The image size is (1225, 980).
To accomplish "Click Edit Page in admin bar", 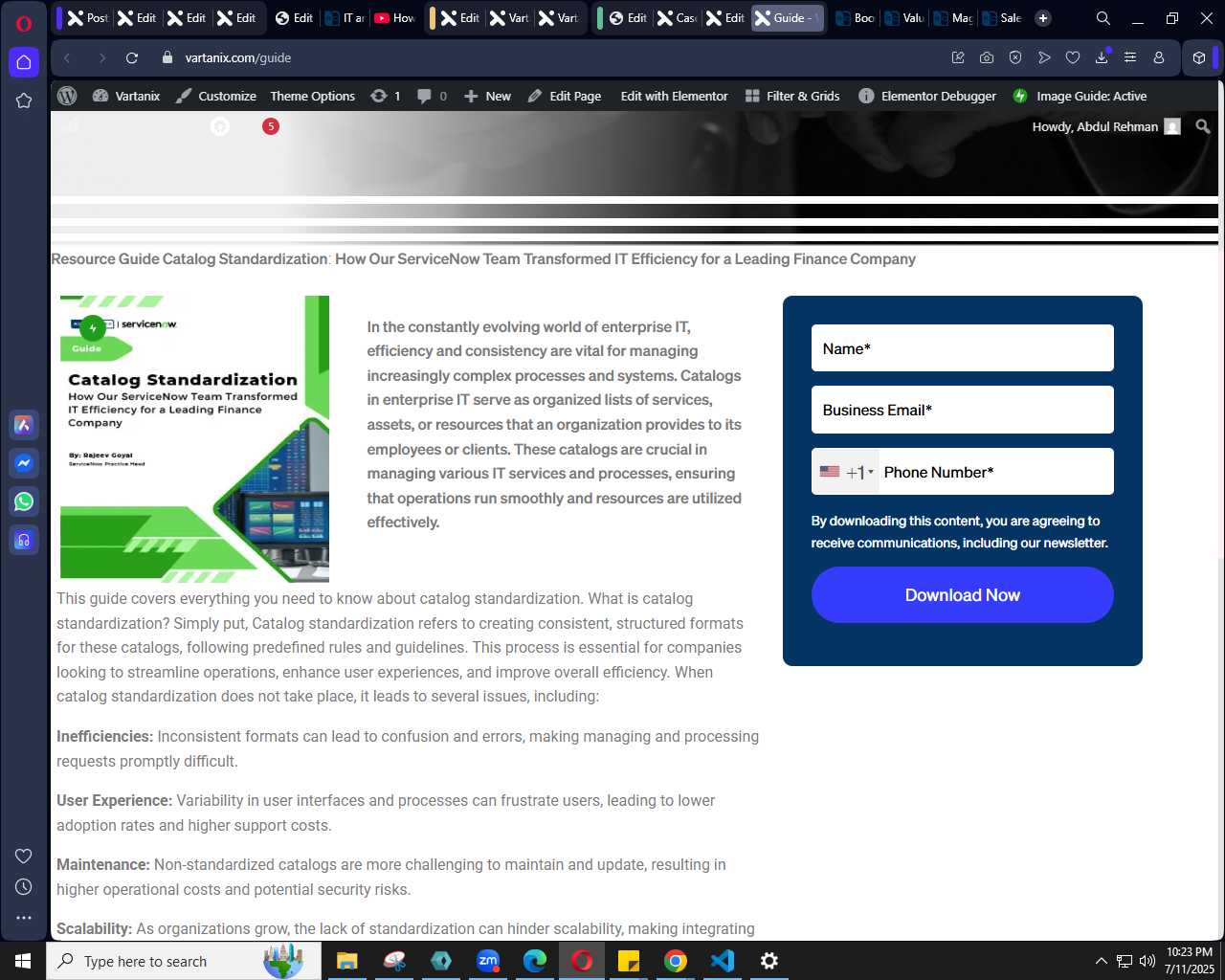I will coord(565,96).
